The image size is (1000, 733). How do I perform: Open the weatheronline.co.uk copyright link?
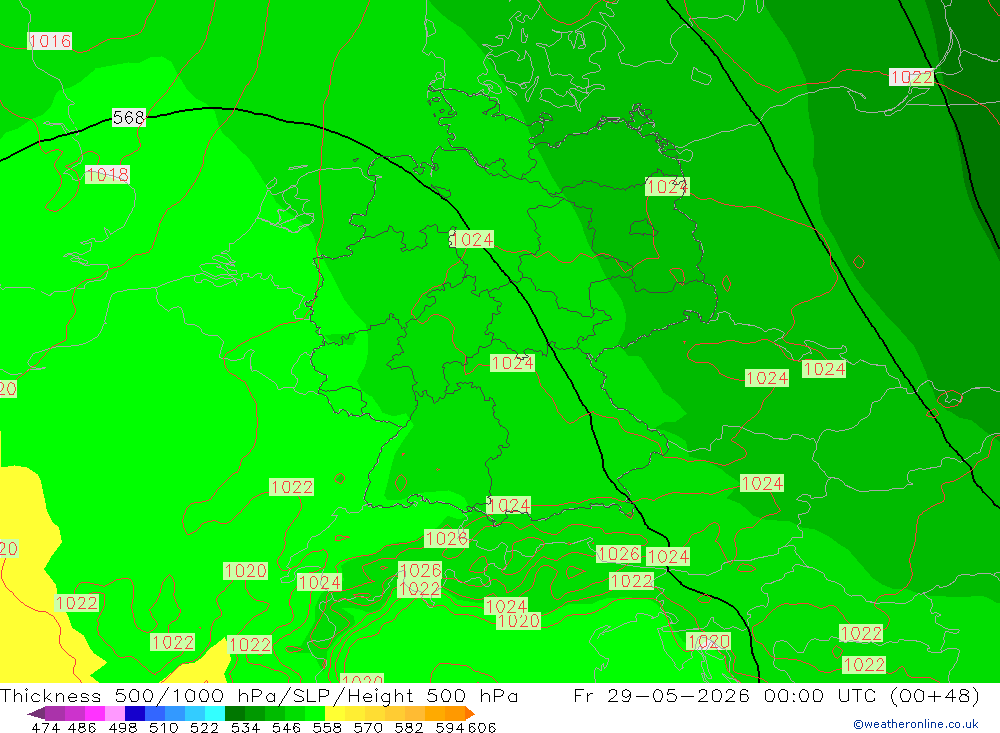916,724
